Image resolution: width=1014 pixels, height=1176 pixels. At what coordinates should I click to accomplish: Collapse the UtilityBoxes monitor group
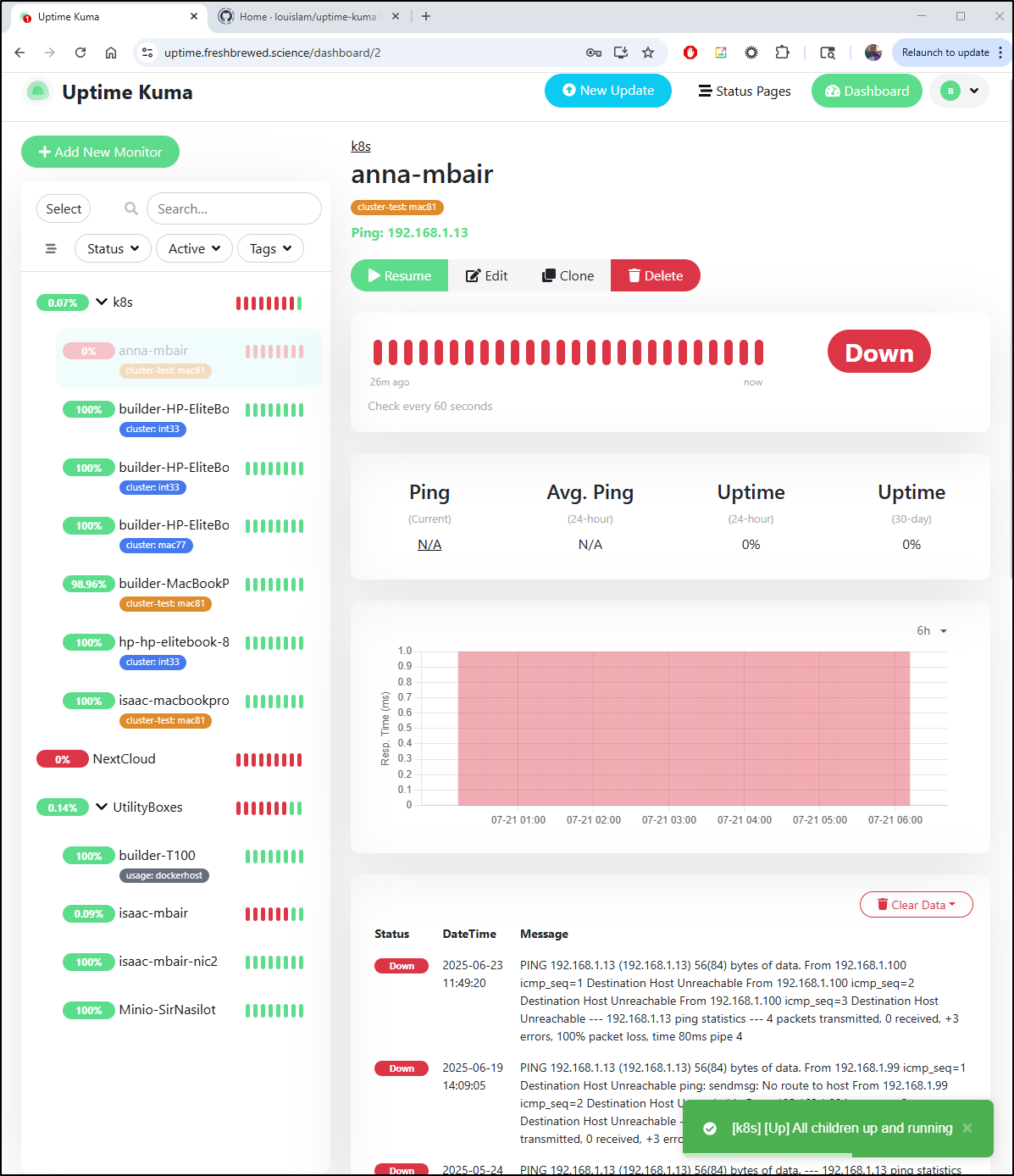[102, 807]
